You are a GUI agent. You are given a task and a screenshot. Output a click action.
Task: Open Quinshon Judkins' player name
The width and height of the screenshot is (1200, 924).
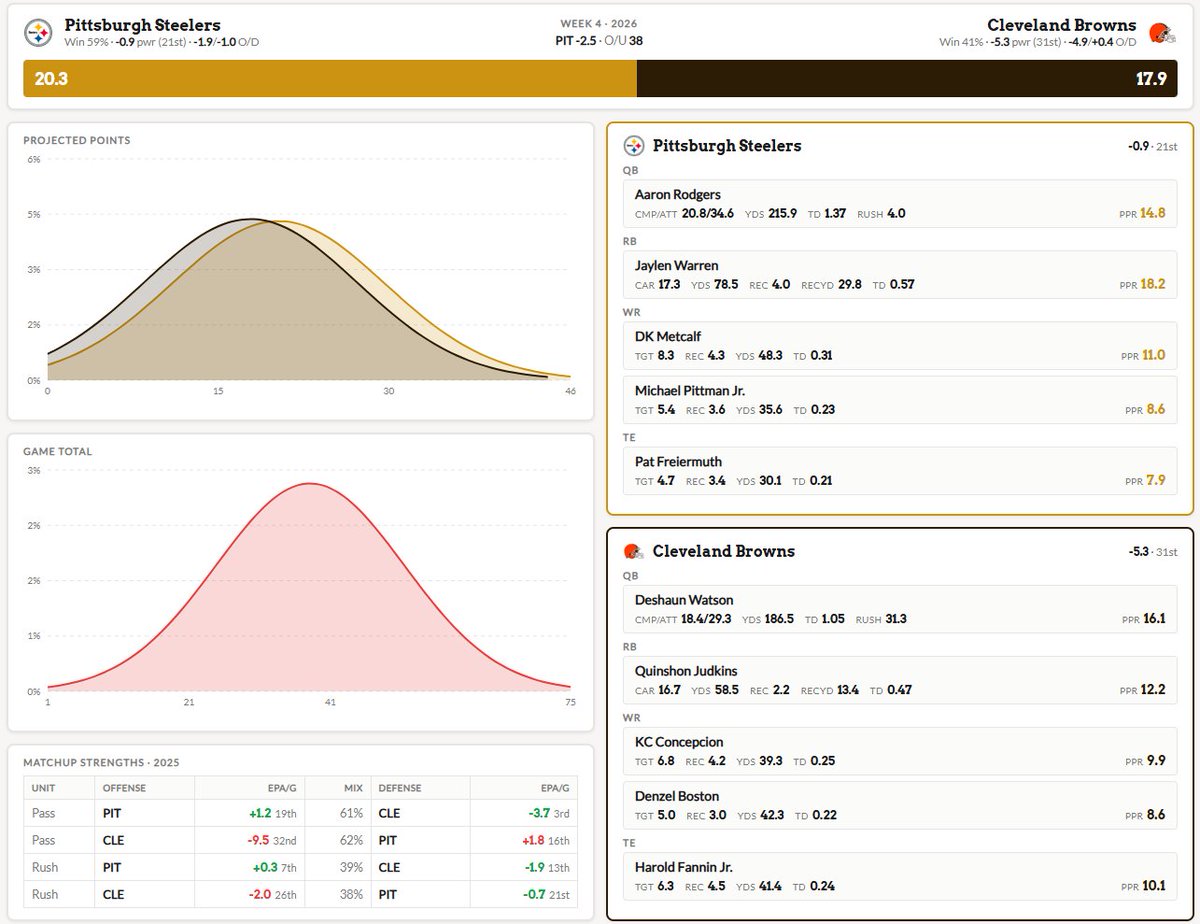(686, 671)
